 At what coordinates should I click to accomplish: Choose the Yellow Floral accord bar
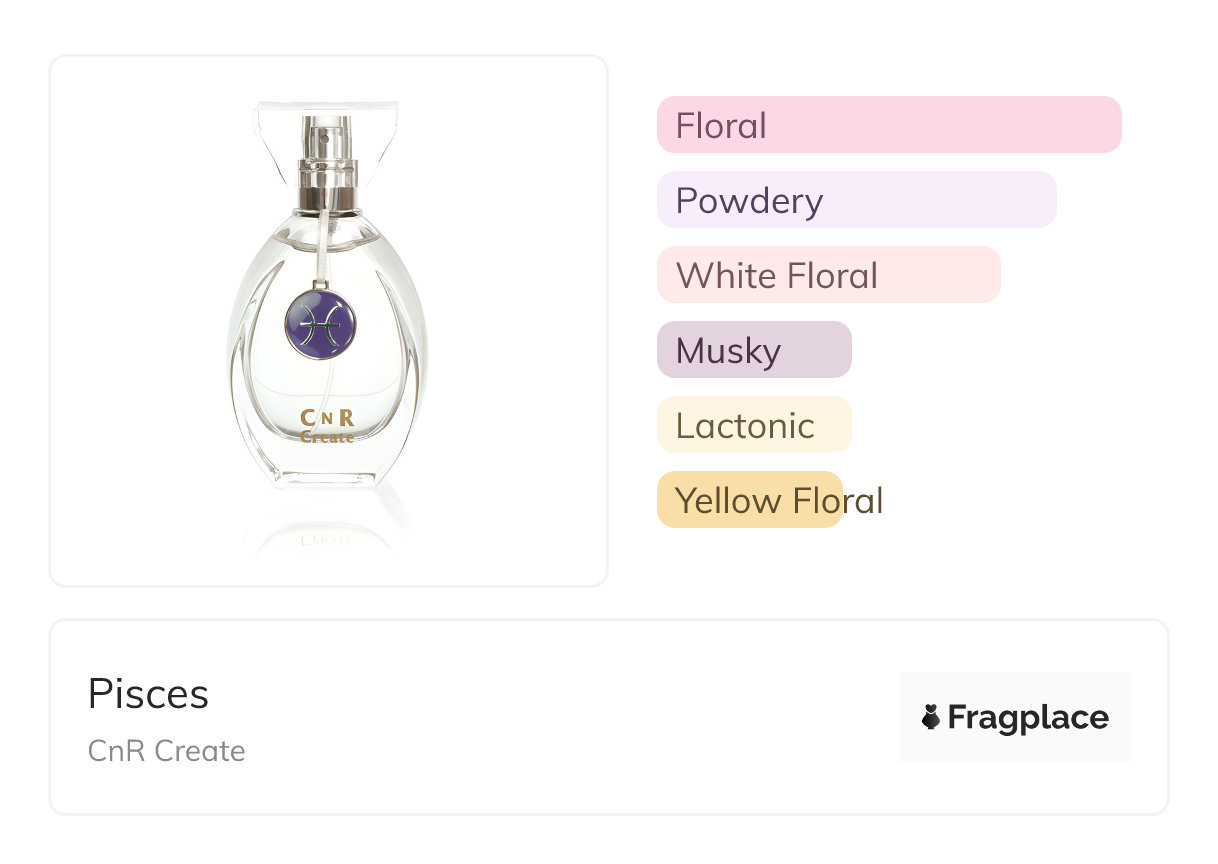(750, 500)
